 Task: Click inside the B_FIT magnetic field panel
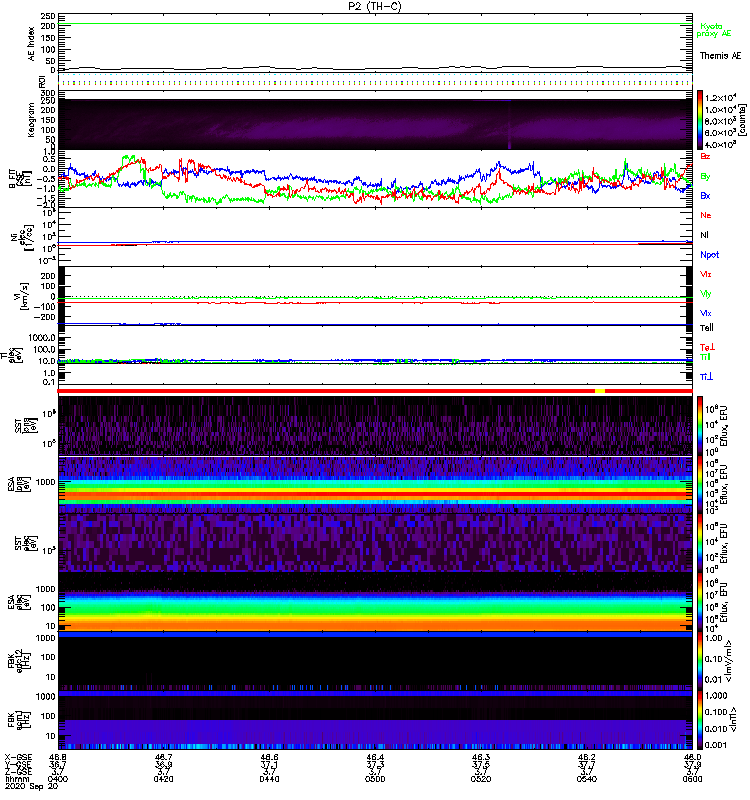pos(375,179)
